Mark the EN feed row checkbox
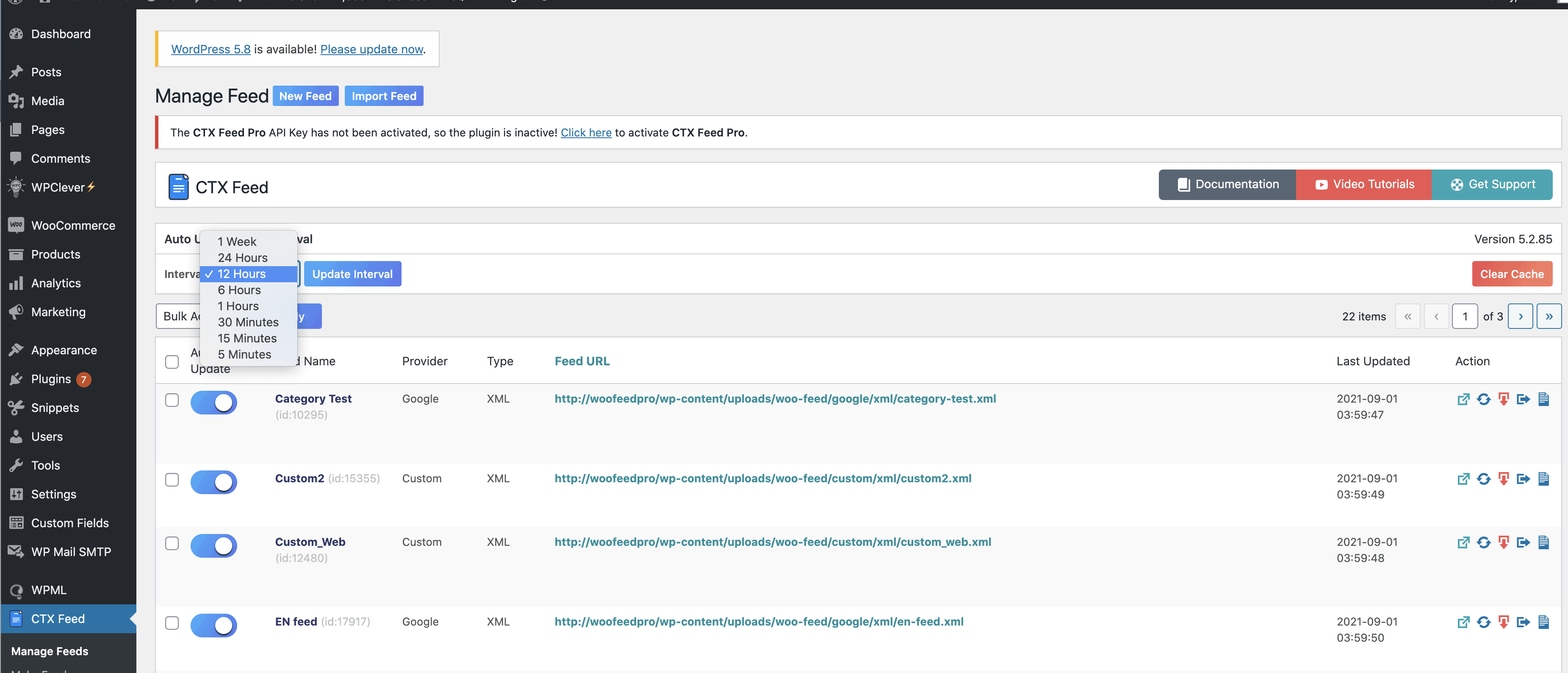This screenshot has height=673, width=1568. tap(172, 623)
